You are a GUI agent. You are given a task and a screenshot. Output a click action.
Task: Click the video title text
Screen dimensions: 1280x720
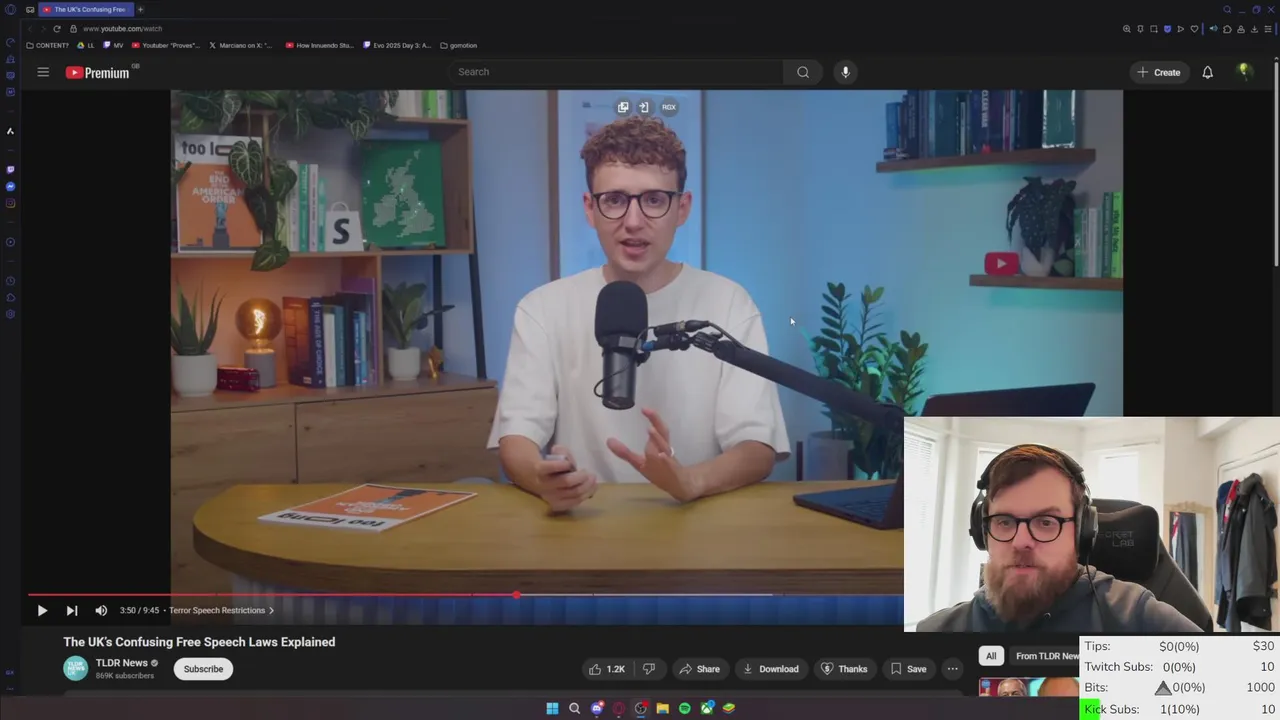[199, 642]
